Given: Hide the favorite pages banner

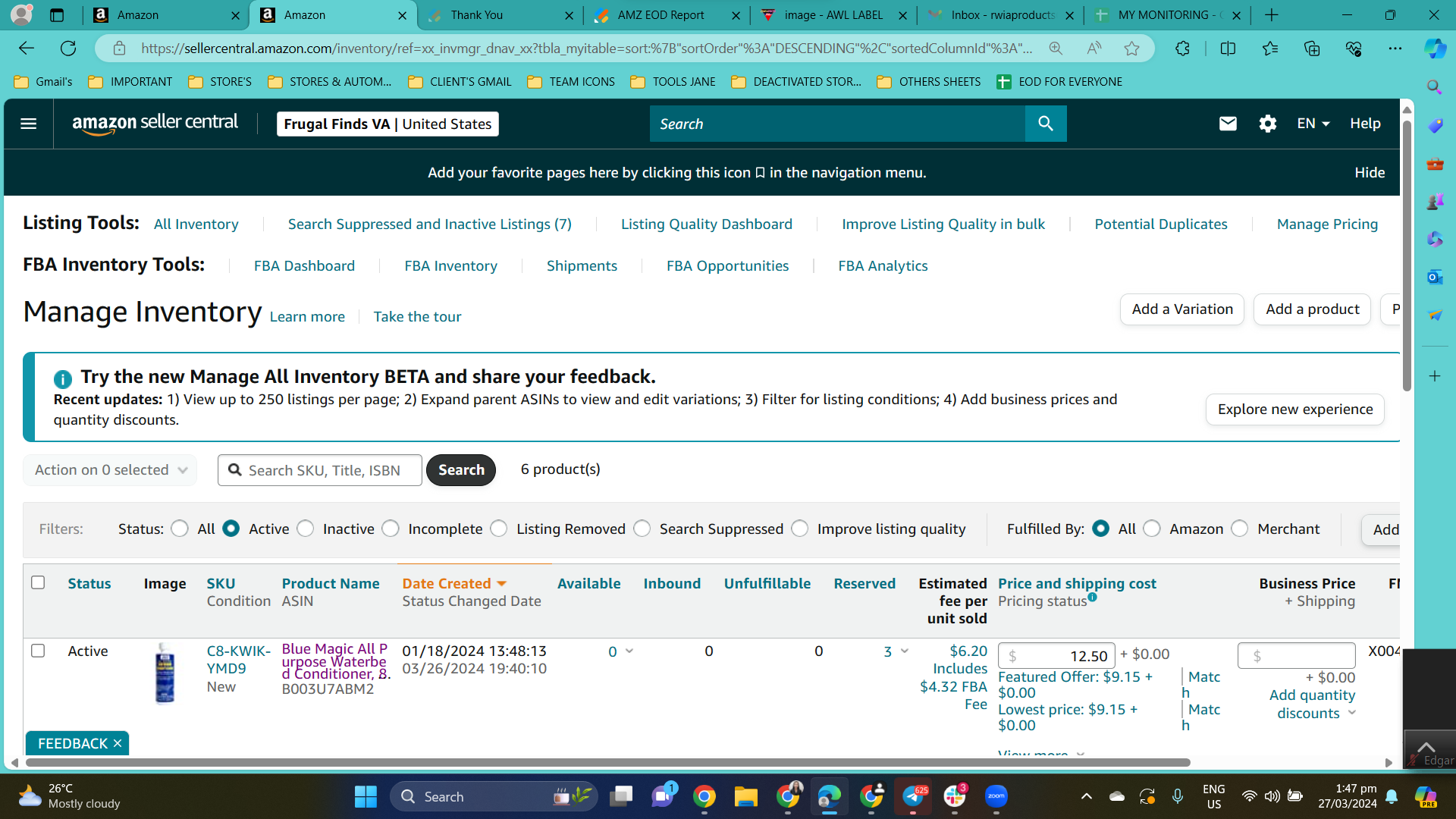Looking at the screenshot, I should tap(1370, 173).
